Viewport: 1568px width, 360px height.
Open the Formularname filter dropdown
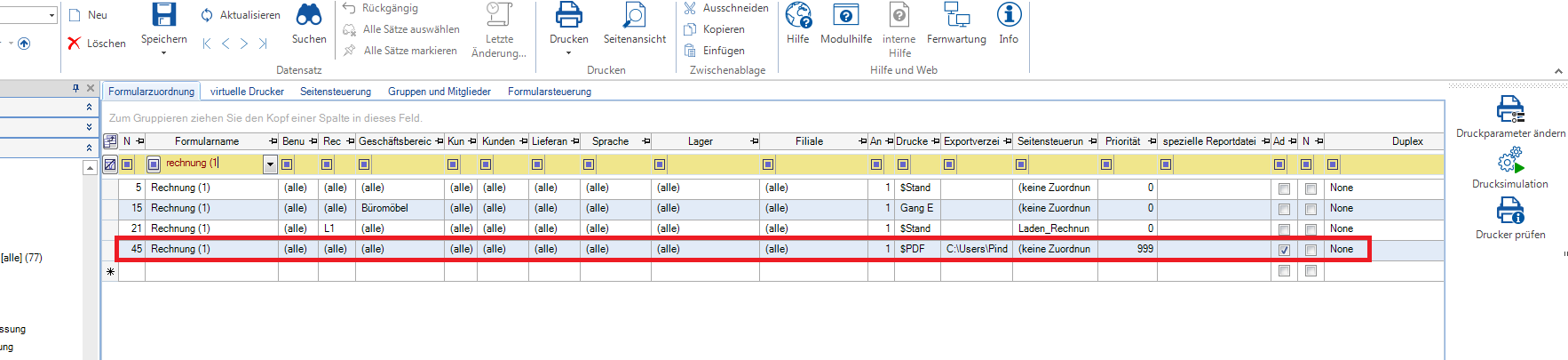(x=270, y=164)
